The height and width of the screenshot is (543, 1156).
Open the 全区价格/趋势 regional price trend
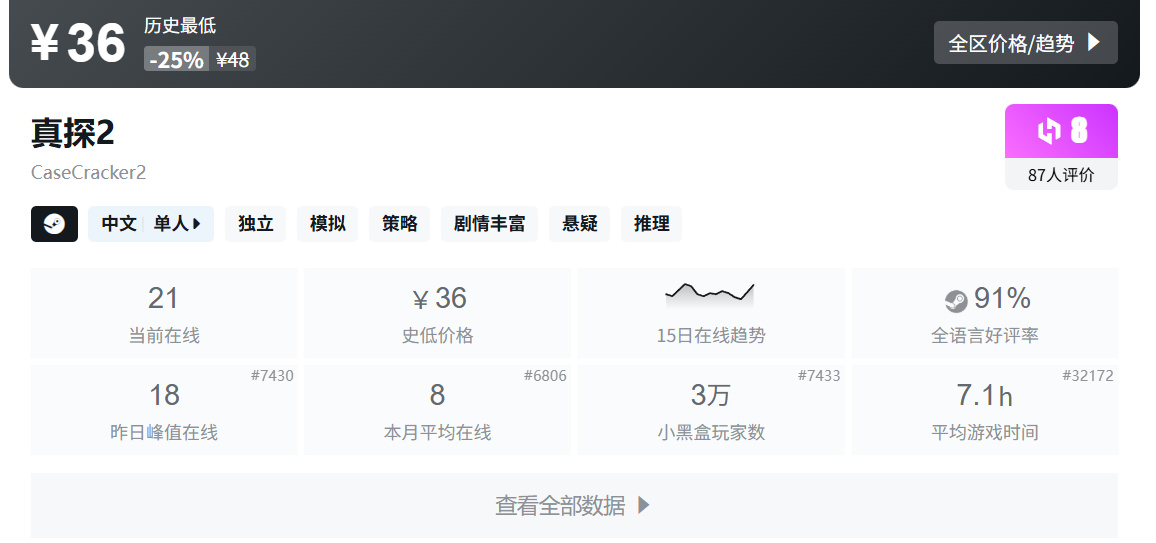pyautogui.click(x=1025, y=43)
